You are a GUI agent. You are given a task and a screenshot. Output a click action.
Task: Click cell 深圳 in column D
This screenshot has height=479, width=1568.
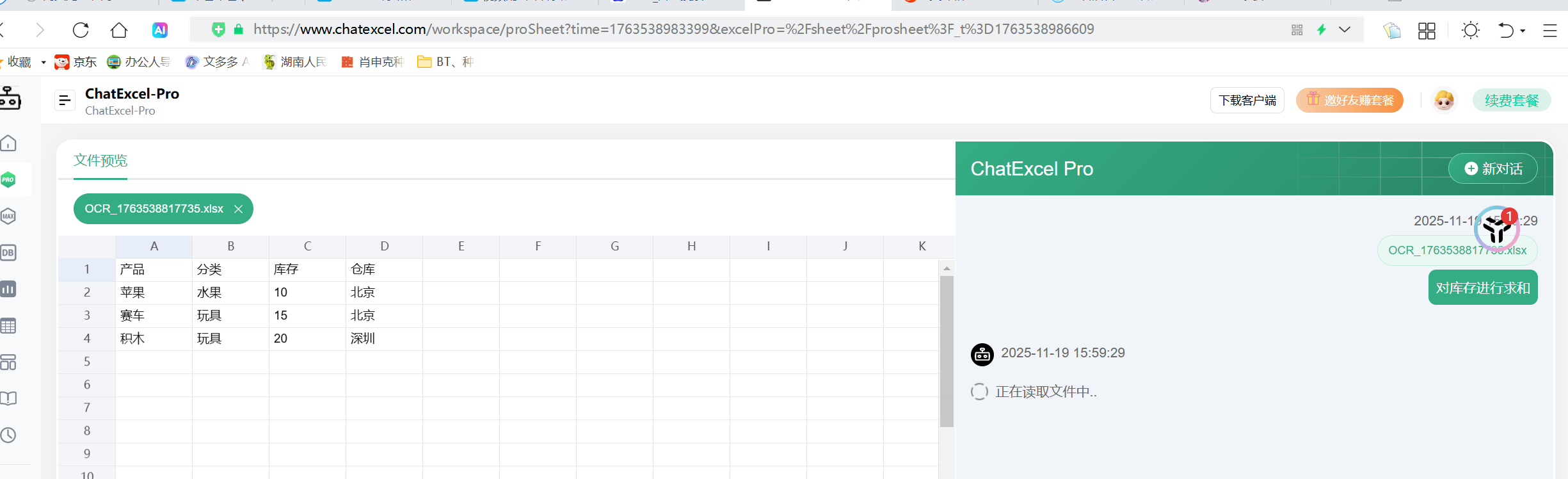[x=384, y=339]
